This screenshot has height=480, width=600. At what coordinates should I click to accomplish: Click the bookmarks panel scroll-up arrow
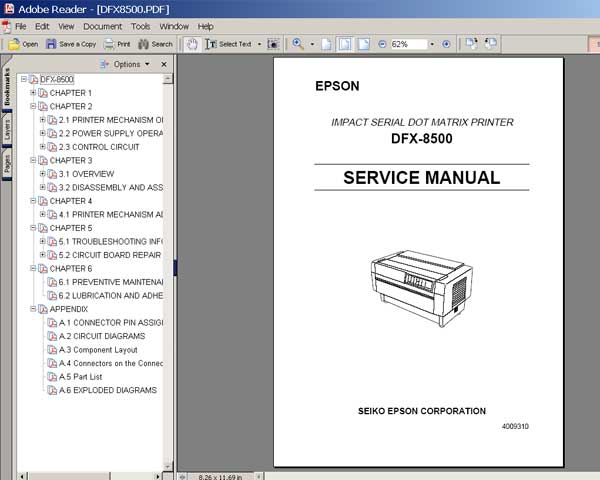point(168,79)
